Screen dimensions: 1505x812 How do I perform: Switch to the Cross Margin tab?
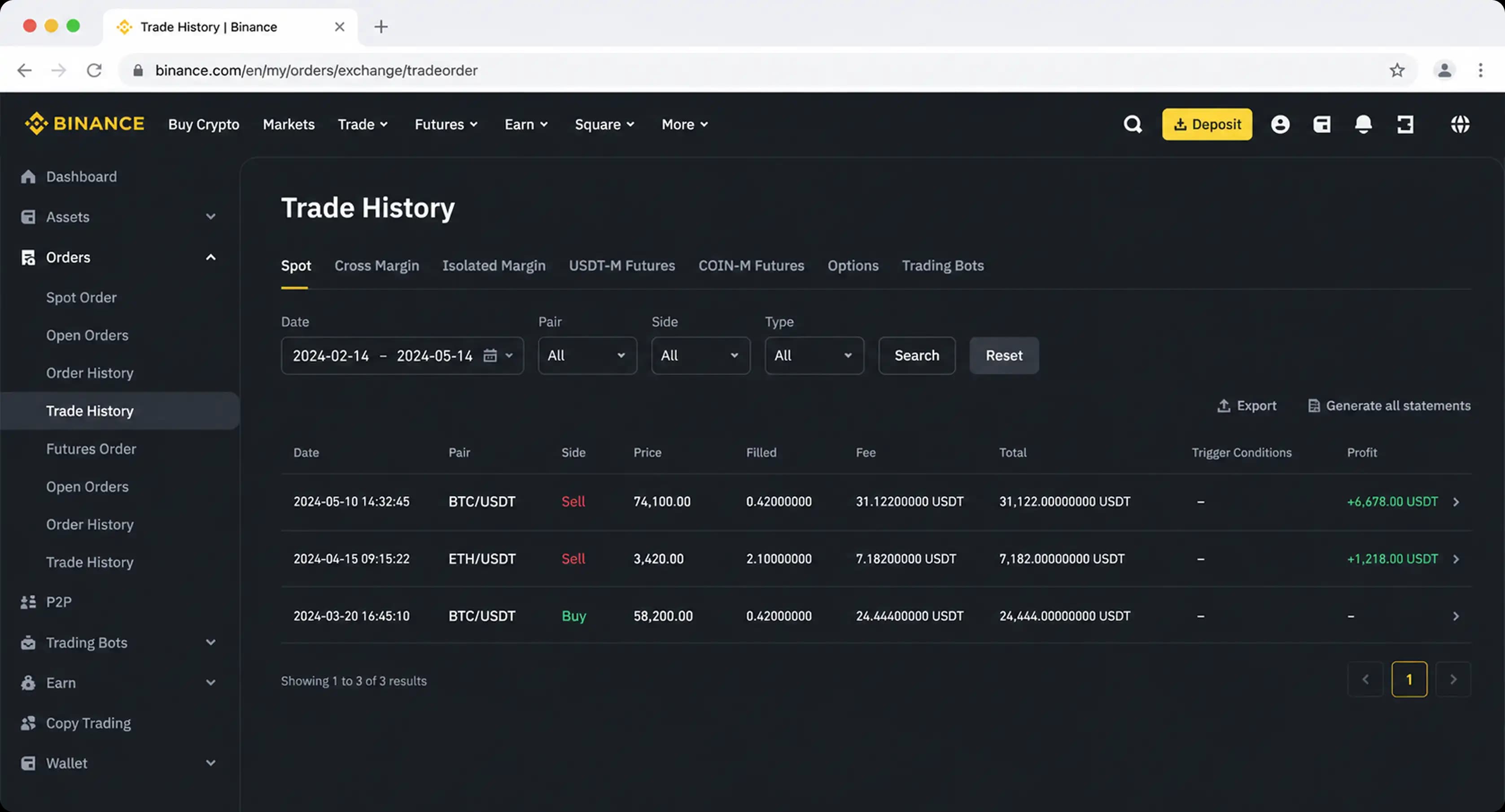coord(377,266)
